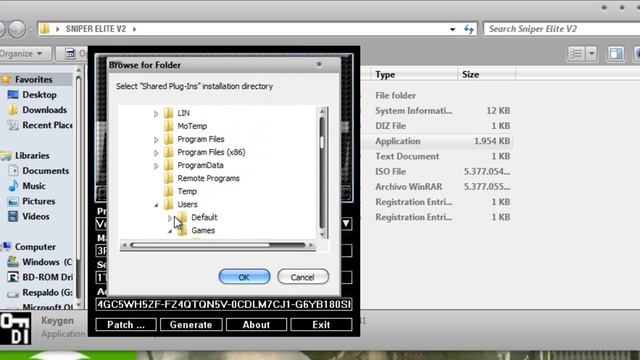
Task: Open Music library in sidebar
Action: (33, 186)
